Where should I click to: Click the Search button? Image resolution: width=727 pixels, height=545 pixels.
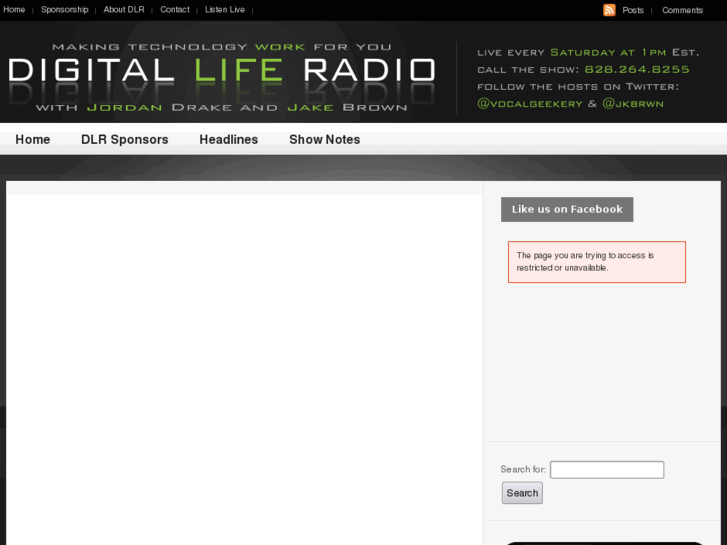pyautogui.click(x=522, y=493)
